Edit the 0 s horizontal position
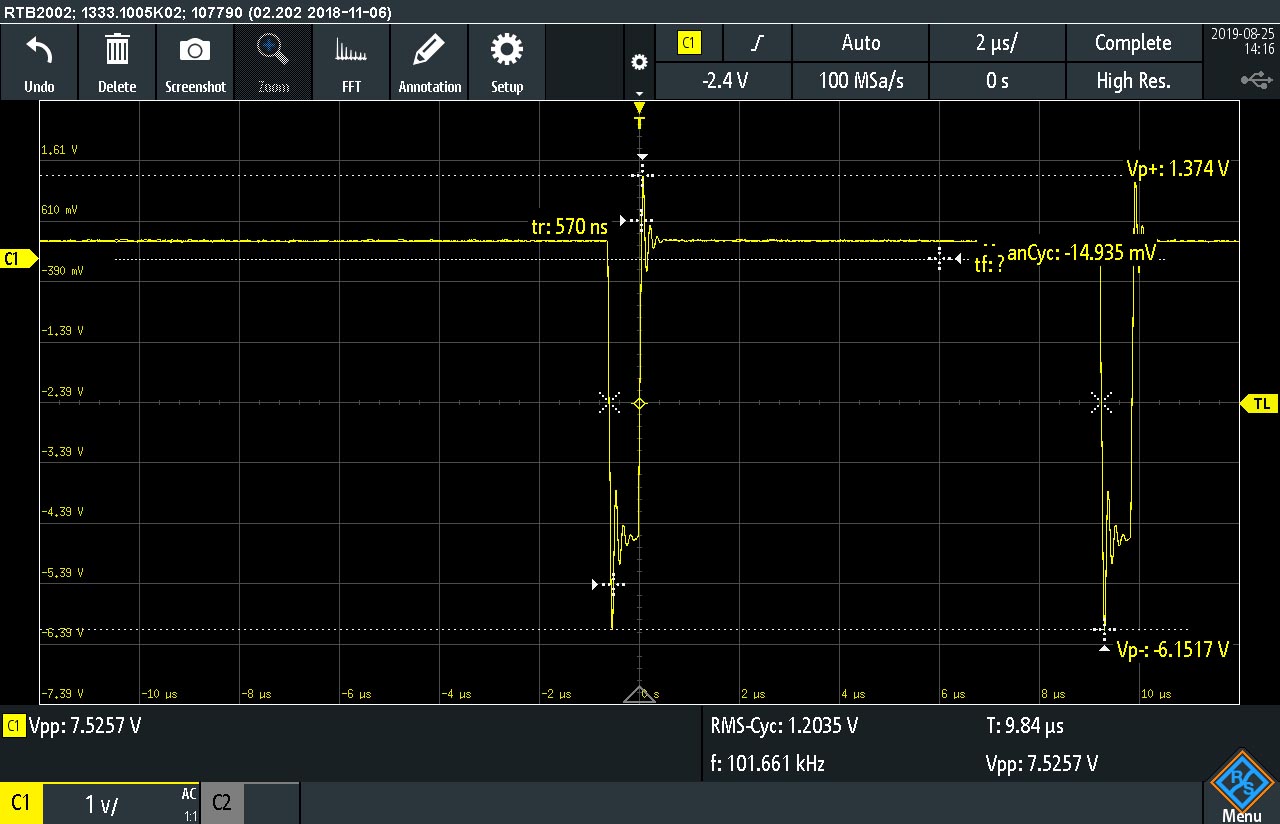 997,81
